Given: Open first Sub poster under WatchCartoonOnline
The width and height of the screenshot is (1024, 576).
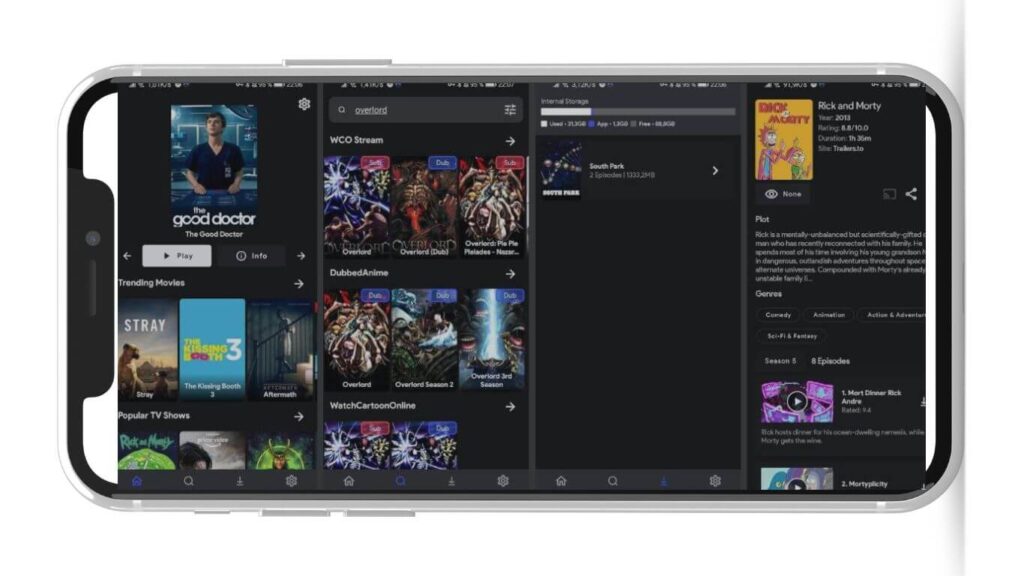Looking at the screenshot, I should tap(357, 445).
